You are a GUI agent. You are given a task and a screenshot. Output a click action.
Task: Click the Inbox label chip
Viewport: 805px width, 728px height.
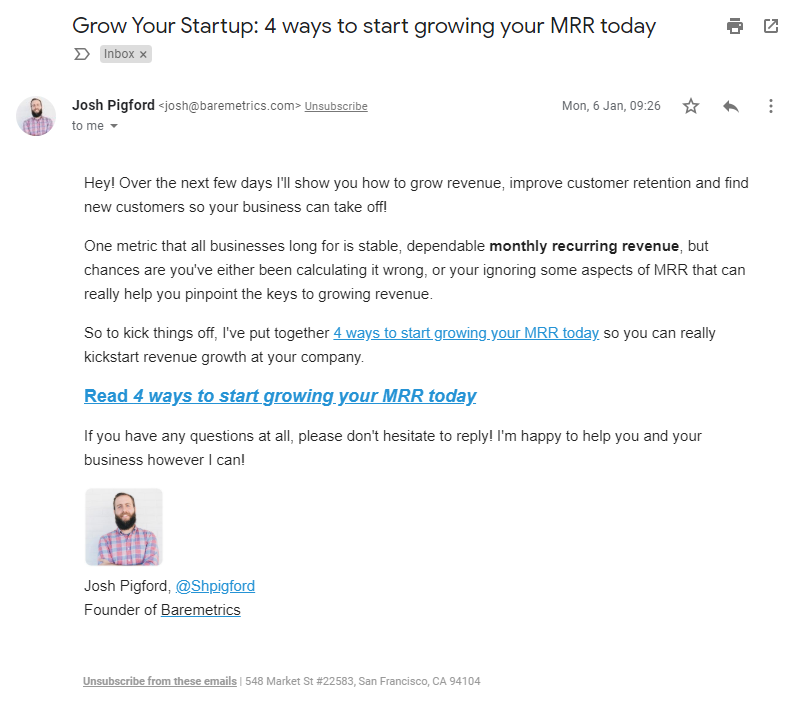point(119,54)
